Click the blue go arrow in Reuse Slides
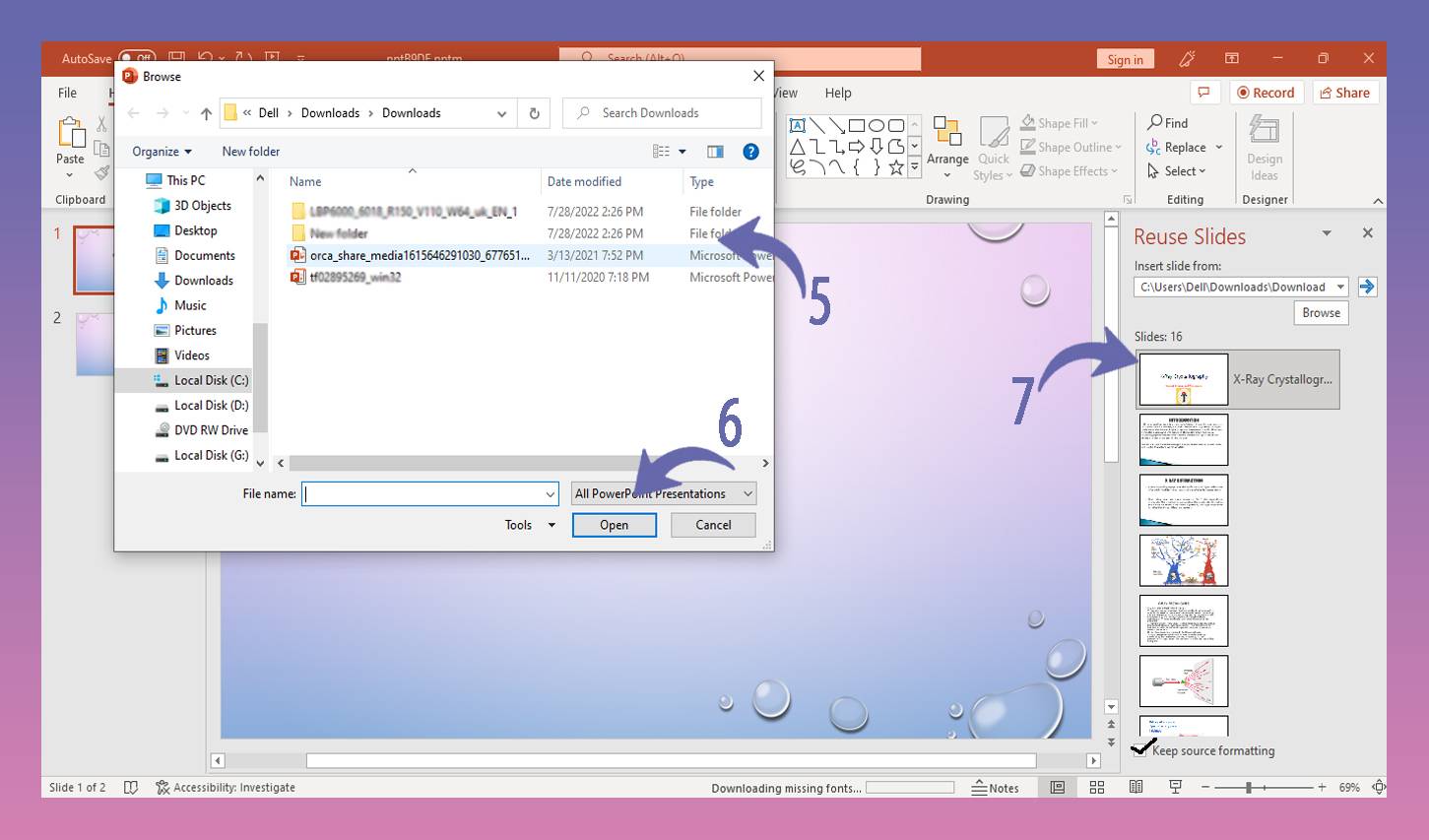This screenshot has height=840, width=1429. coord(1367,287)
